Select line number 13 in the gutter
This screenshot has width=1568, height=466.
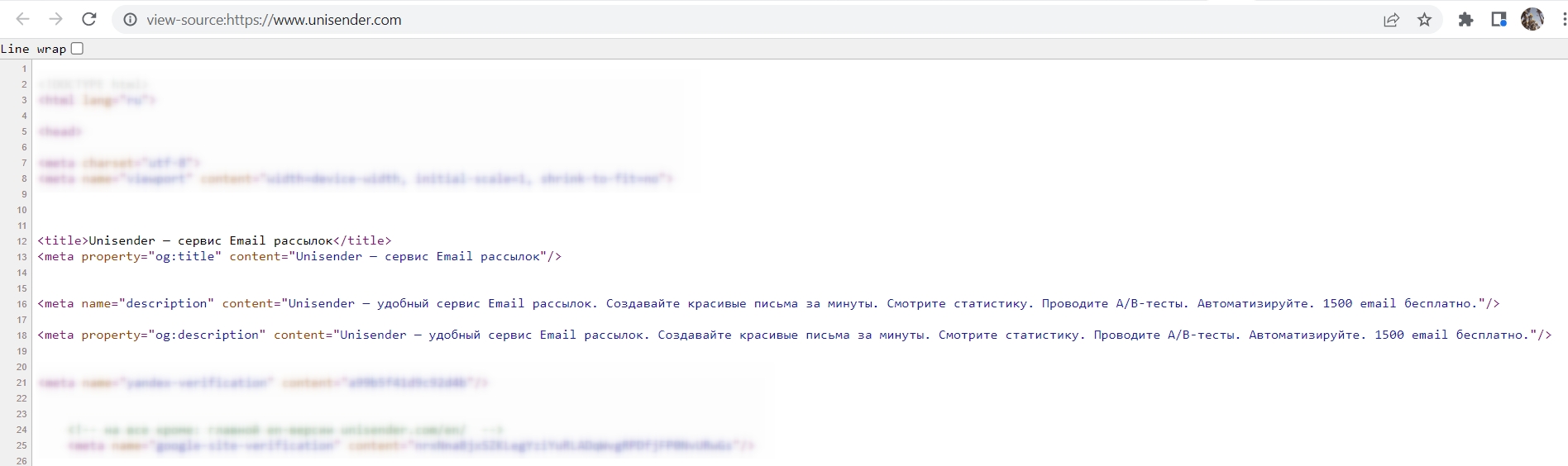pyautogui.click(x=22, y=257)
